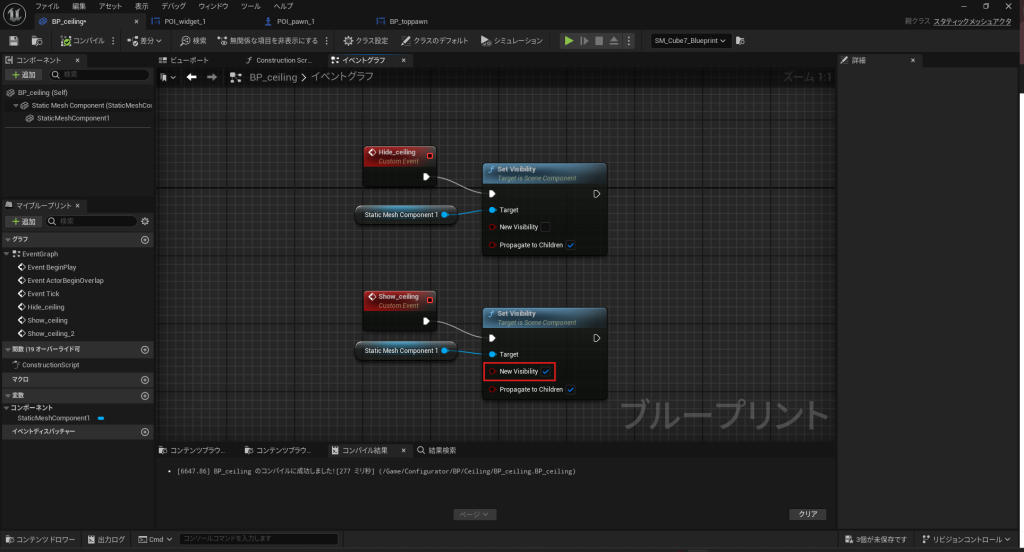Click plus icon next to マクロ section
The height and width of the screenshot is (552, 1024).
(145, 380)
